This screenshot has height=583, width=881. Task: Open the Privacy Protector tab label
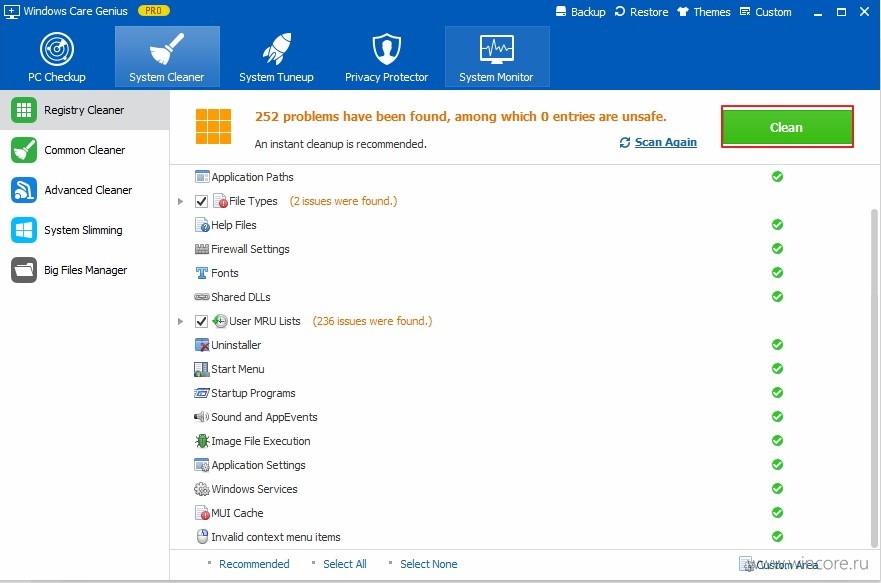point(387,77)
